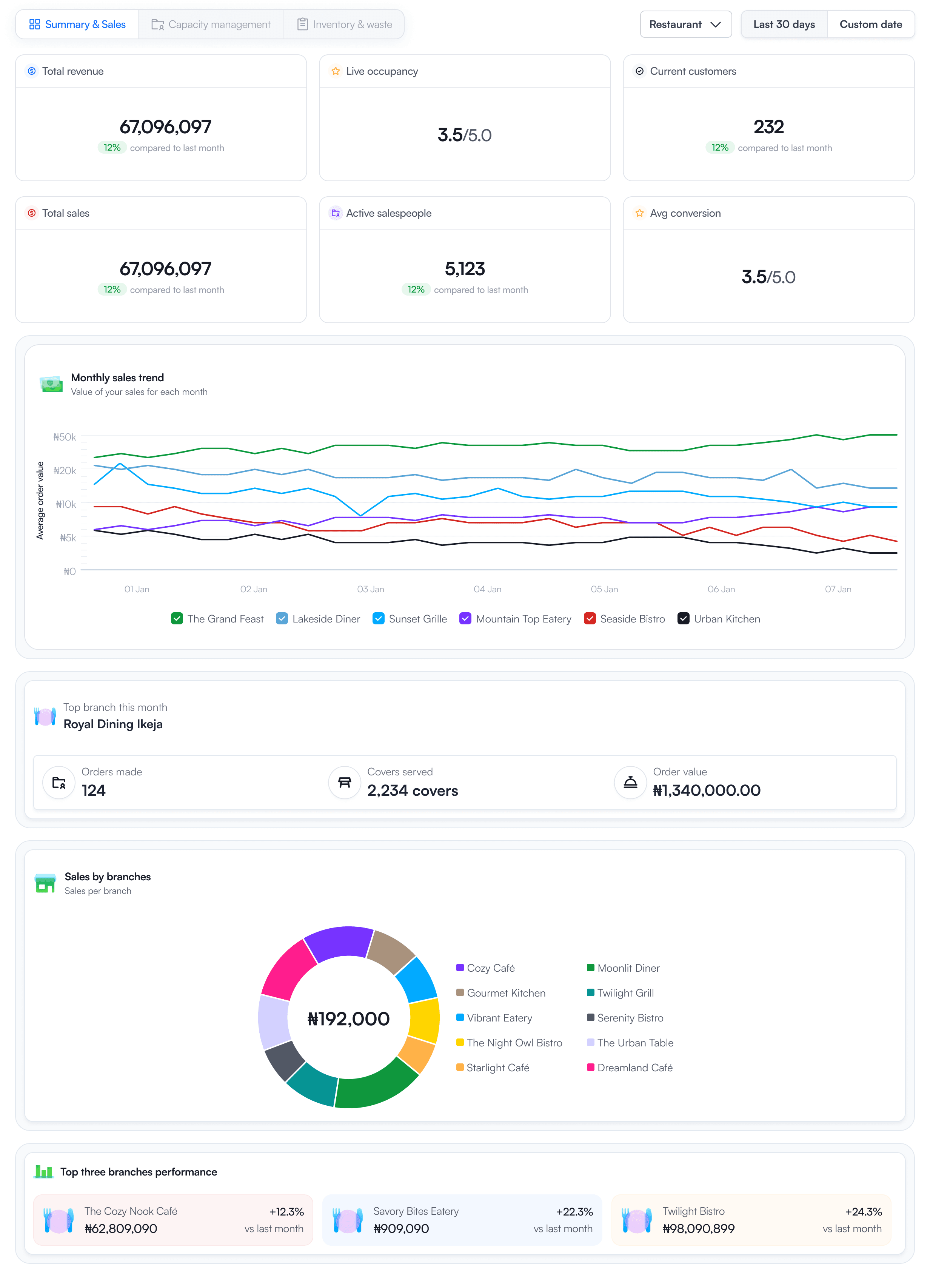This screenshot has width=930, height=1288.
Task: Click the Top branch plate icon
Action: click(45, 716)
